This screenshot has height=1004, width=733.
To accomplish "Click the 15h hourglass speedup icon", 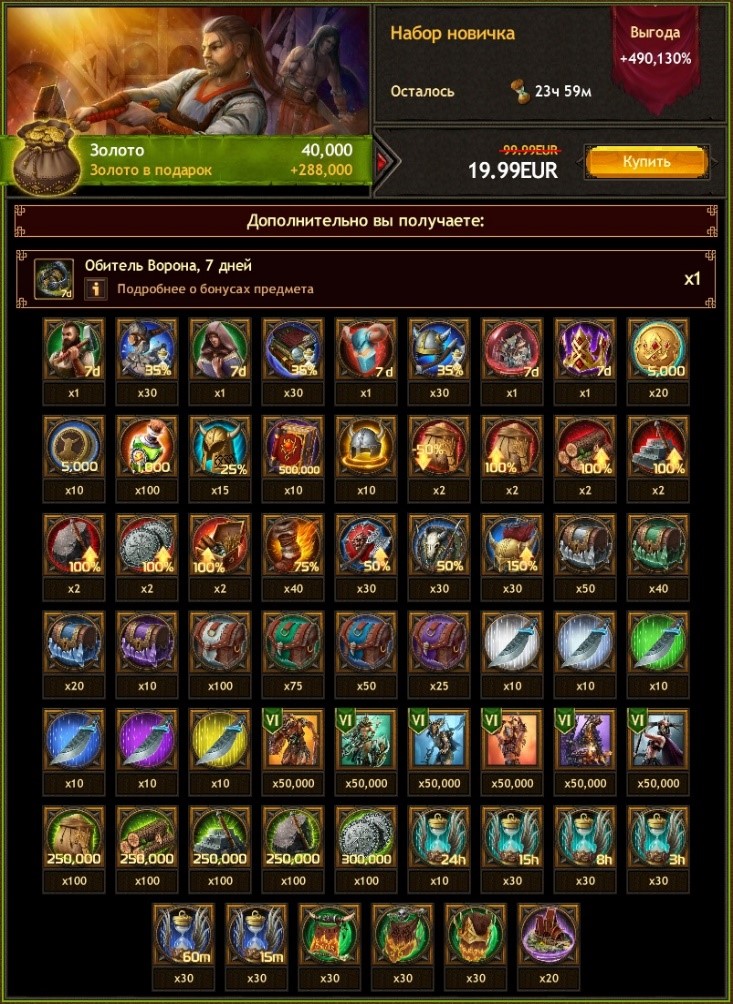I will click(x=512, y=837).
